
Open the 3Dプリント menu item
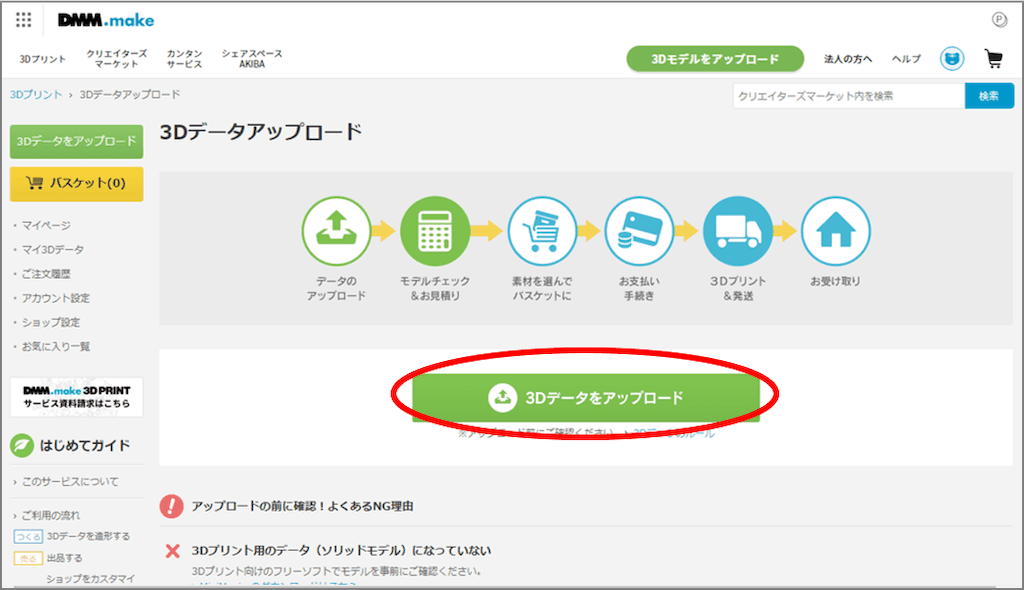[x=42, y=59]
